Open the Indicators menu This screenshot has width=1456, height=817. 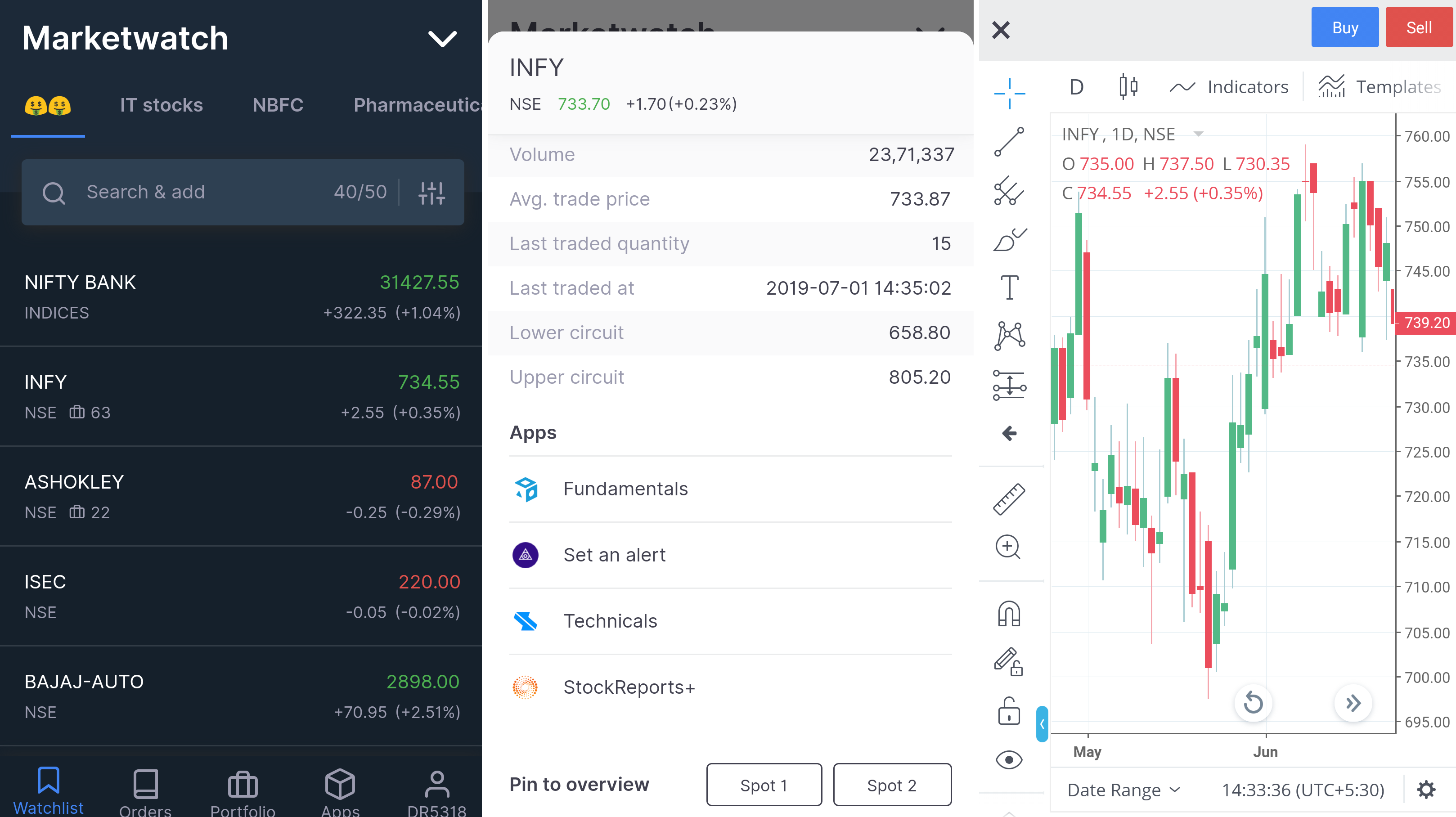tap(1229, 87)
